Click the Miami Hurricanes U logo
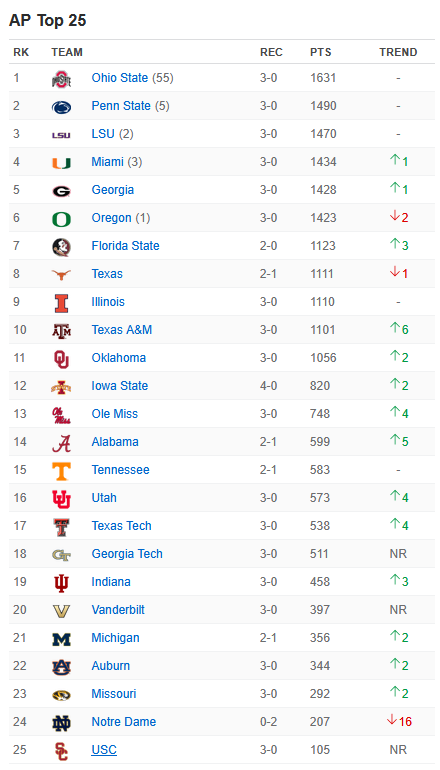Image resolution: width=440 pixels, height=770 pixels. point(61,163)
